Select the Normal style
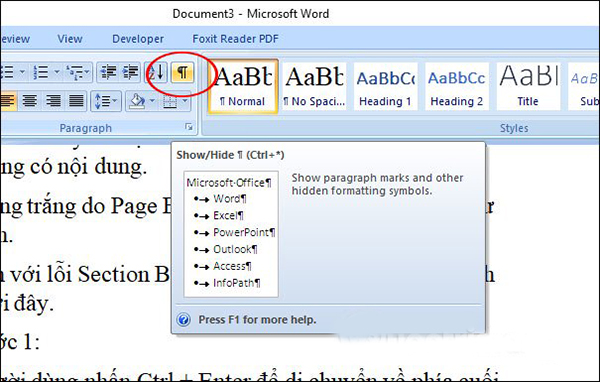This screenshot has height=382, width=600. tap(243, 86)
